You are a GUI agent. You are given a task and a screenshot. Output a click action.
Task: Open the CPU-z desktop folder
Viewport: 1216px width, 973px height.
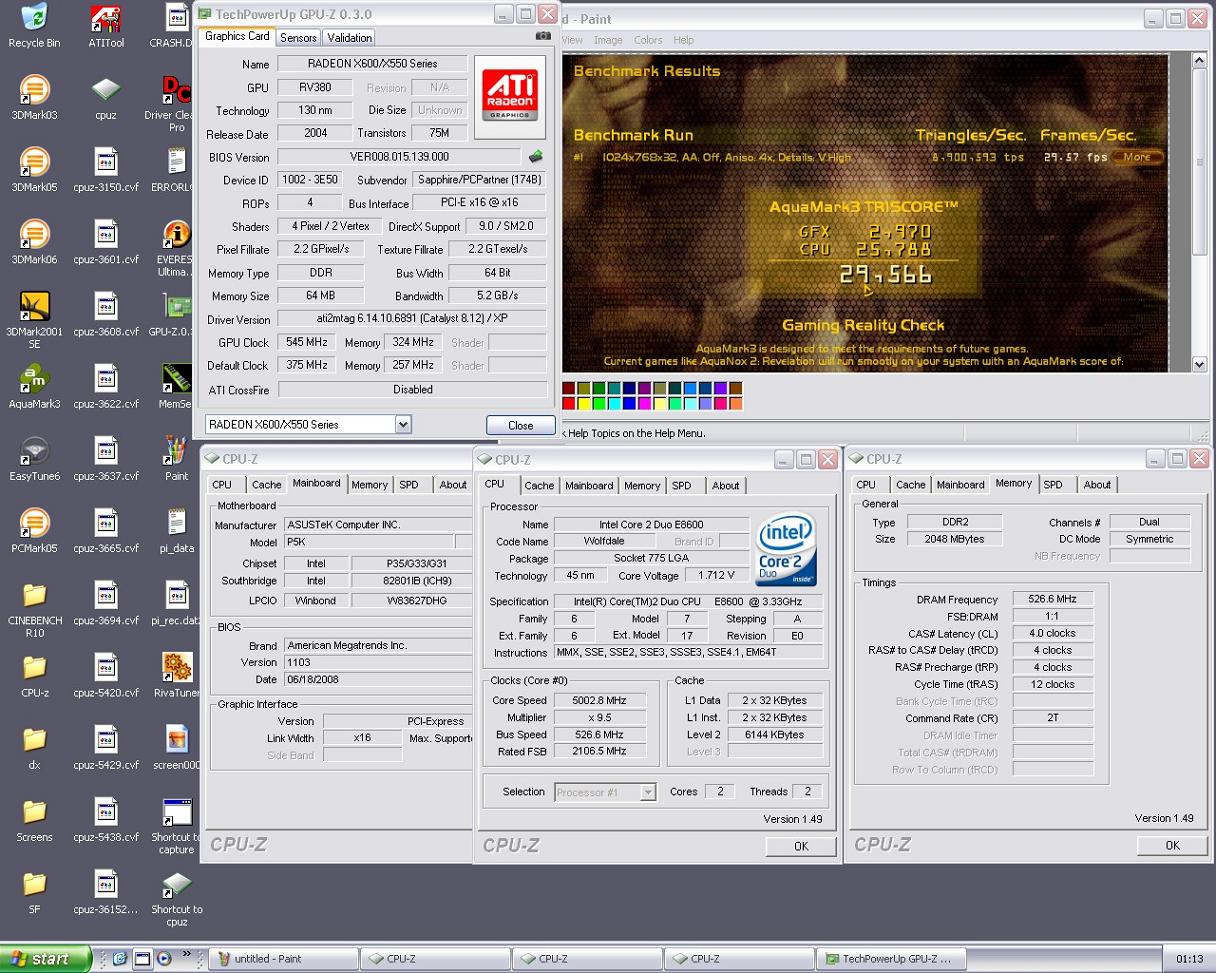pos(34,675)
